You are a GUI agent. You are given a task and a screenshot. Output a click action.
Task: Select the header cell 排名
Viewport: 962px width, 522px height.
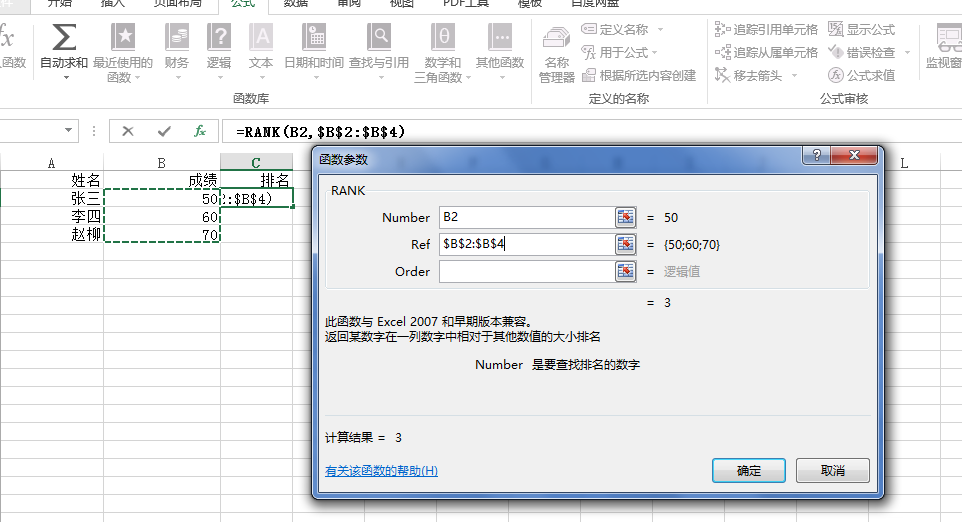tap(256, 180)
